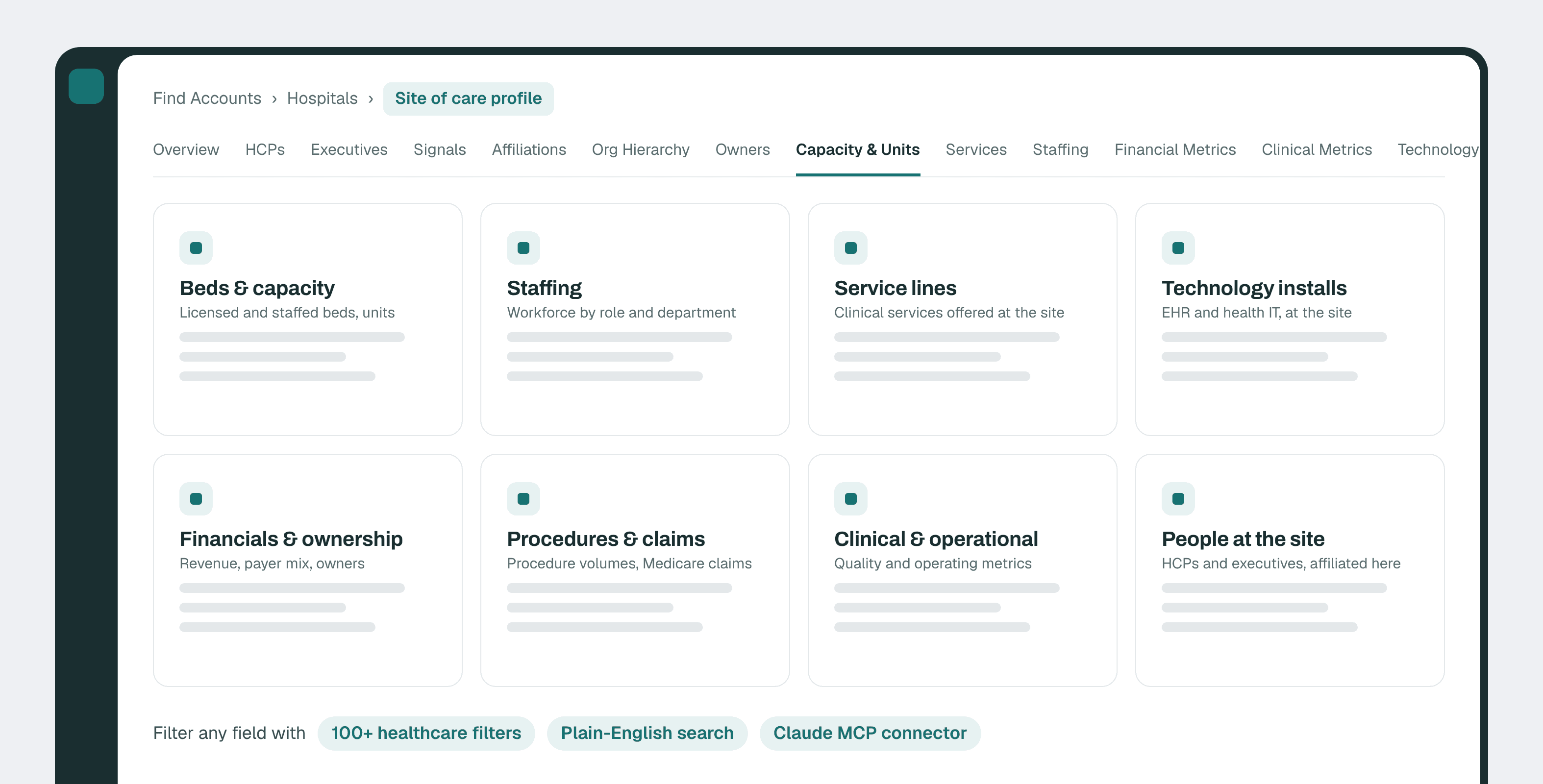
Task: Click 'Revenue, payer mix, owners' text
Action: [272, 563]
